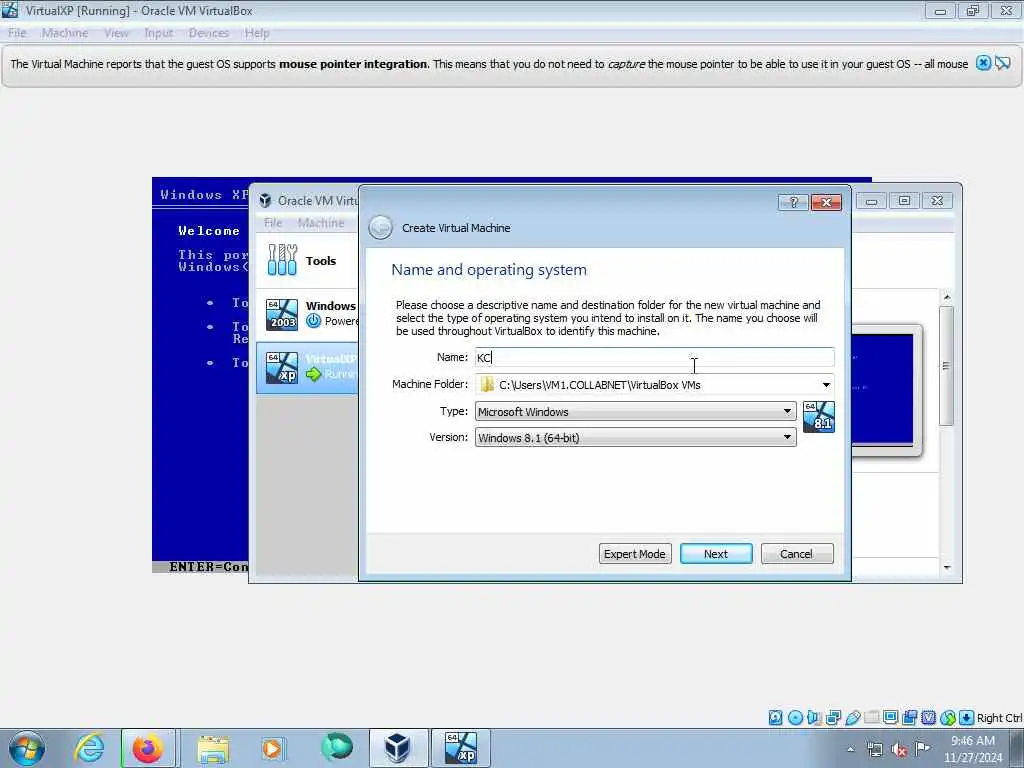Viewport: 1024px width, 768px height.
Task: Click the VirtualXP VM taskbar icon
Action: [x=460, y=748]
